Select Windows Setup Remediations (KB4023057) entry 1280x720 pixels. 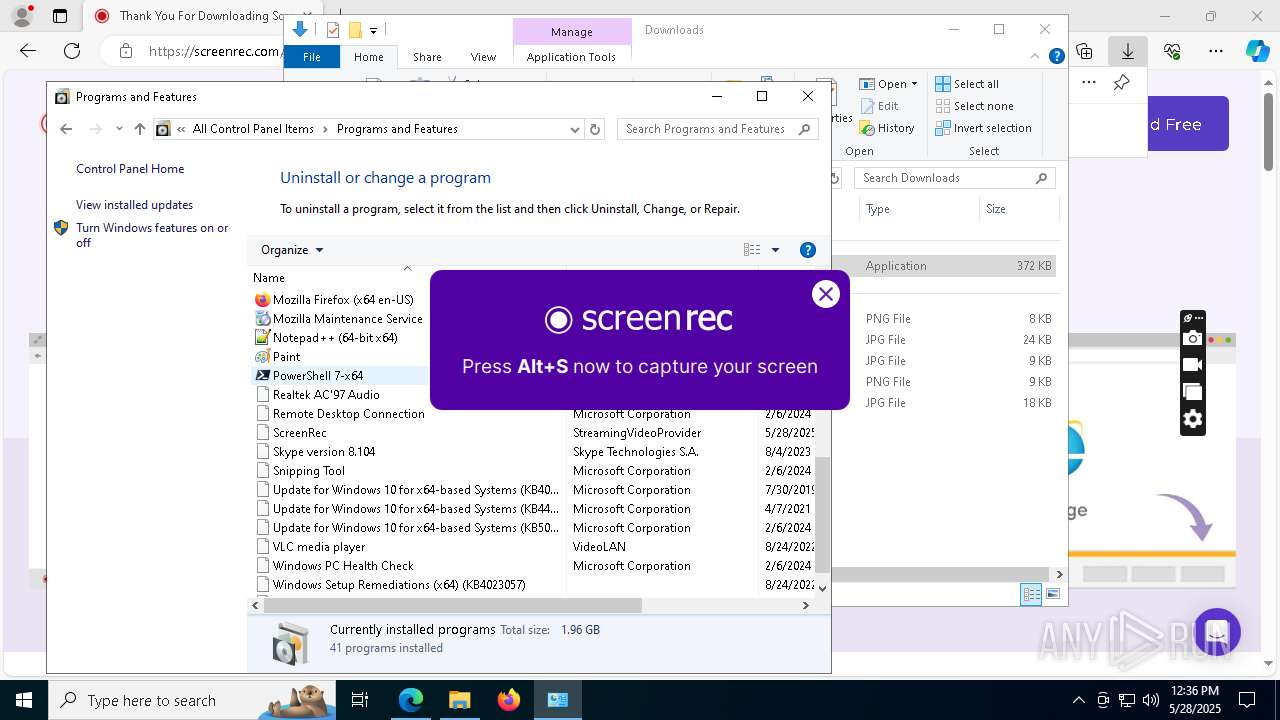coord(399,585)
